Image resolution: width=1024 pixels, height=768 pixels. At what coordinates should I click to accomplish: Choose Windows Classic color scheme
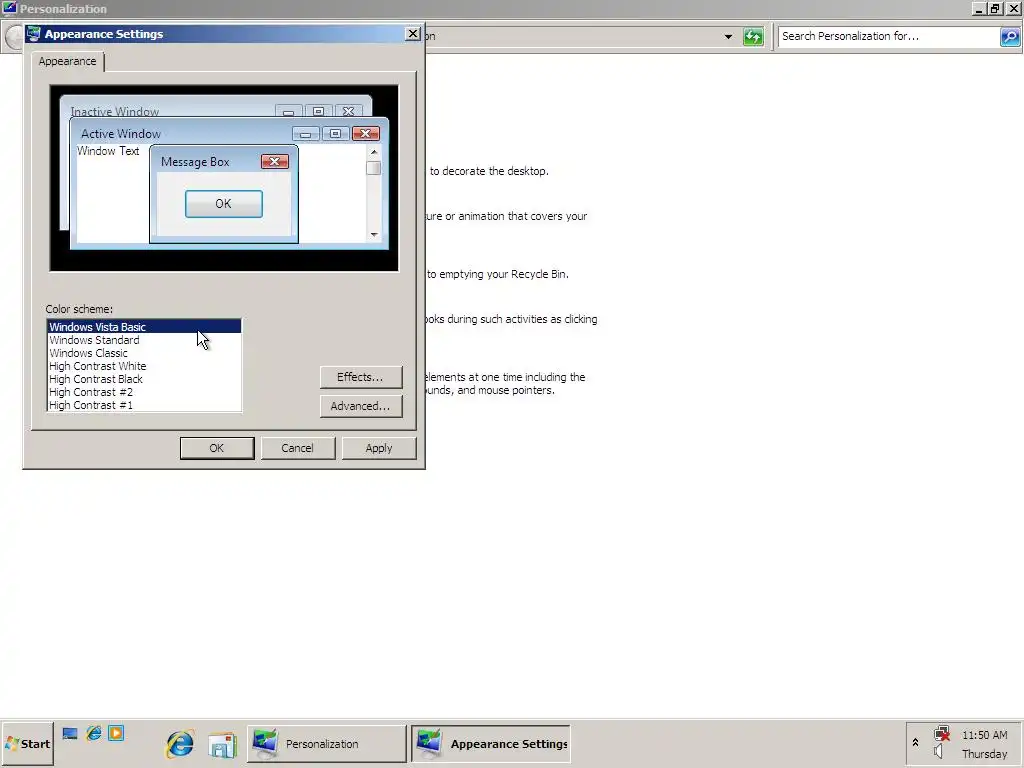144,353
